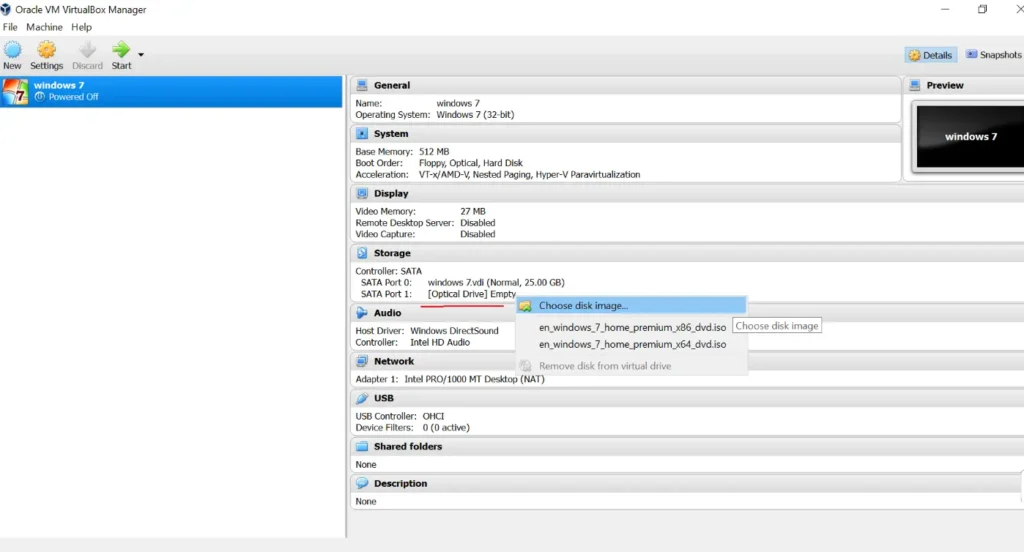Click the Audio section speaker icon
The height and width of the screenshot is (552, 1024).
pos(362,313)
